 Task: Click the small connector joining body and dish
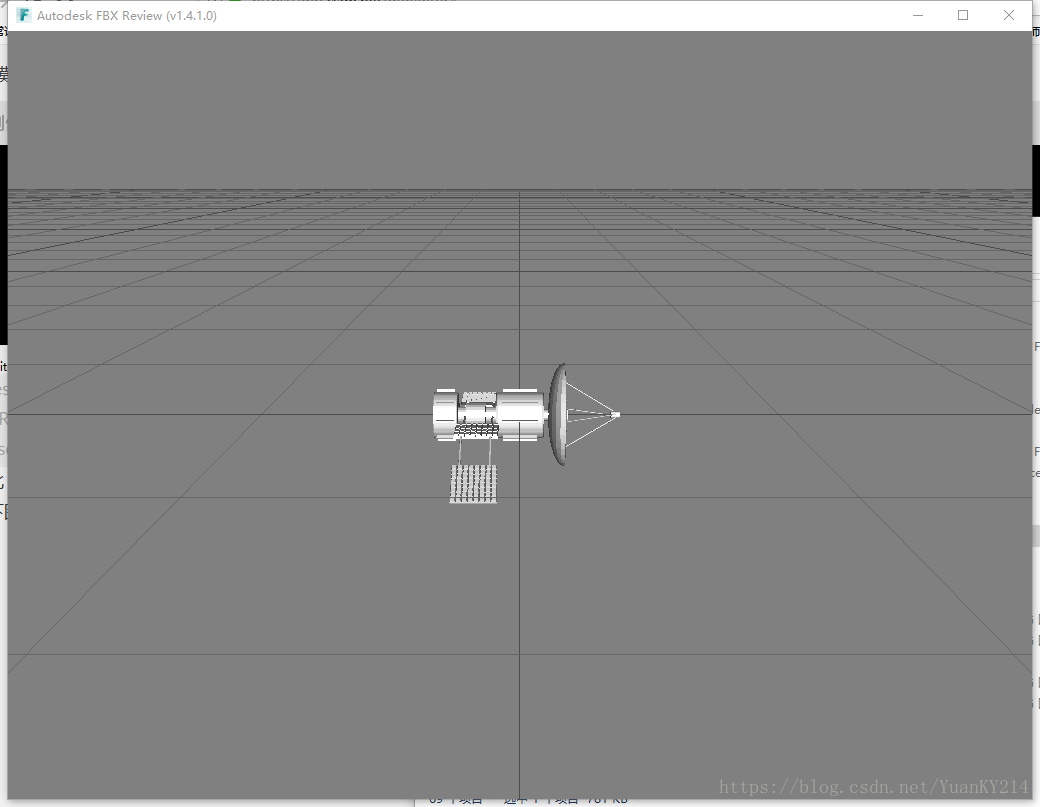coord(547,414)
